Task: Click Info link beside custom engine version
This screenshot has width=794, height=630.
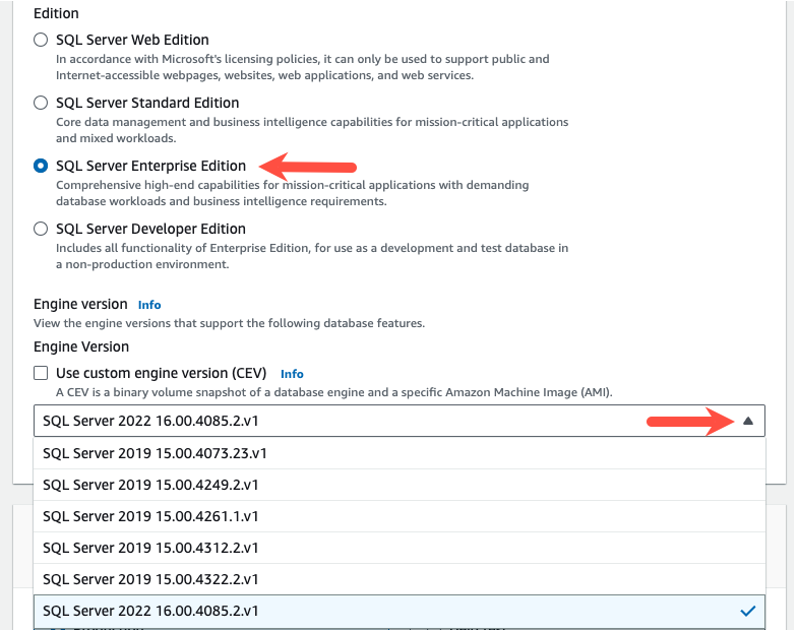Action: click(x=292, y=374)
